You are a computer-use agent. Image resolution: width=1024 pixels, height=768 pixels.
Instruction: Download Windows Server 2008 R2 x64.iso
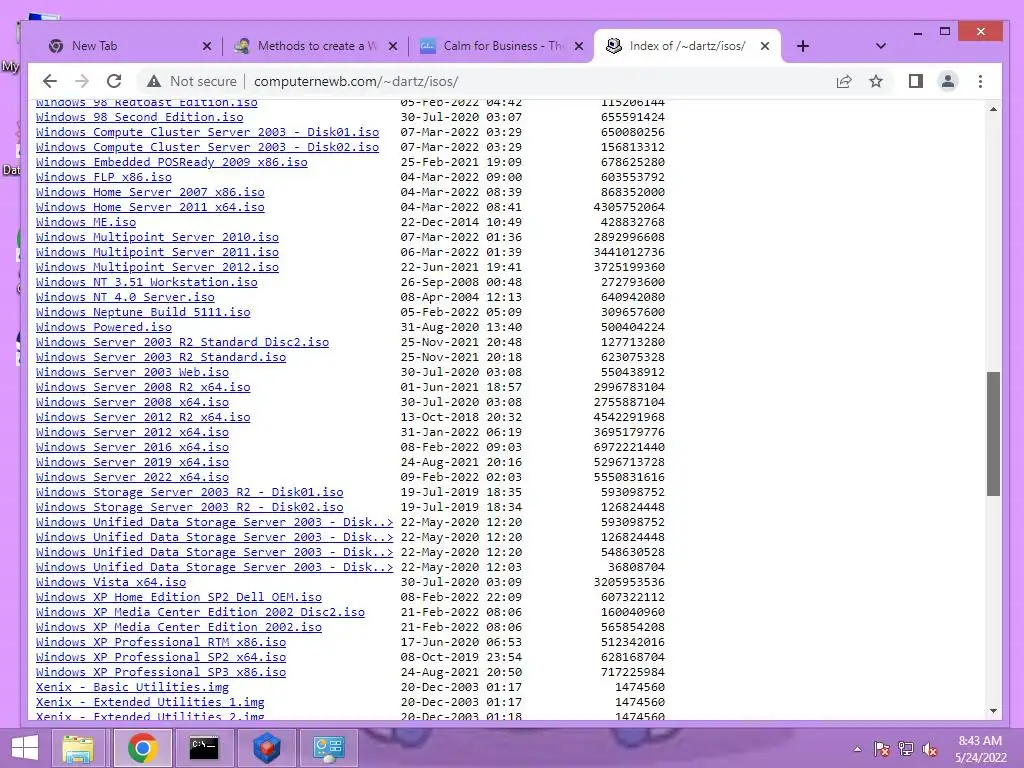pos(143,387)
